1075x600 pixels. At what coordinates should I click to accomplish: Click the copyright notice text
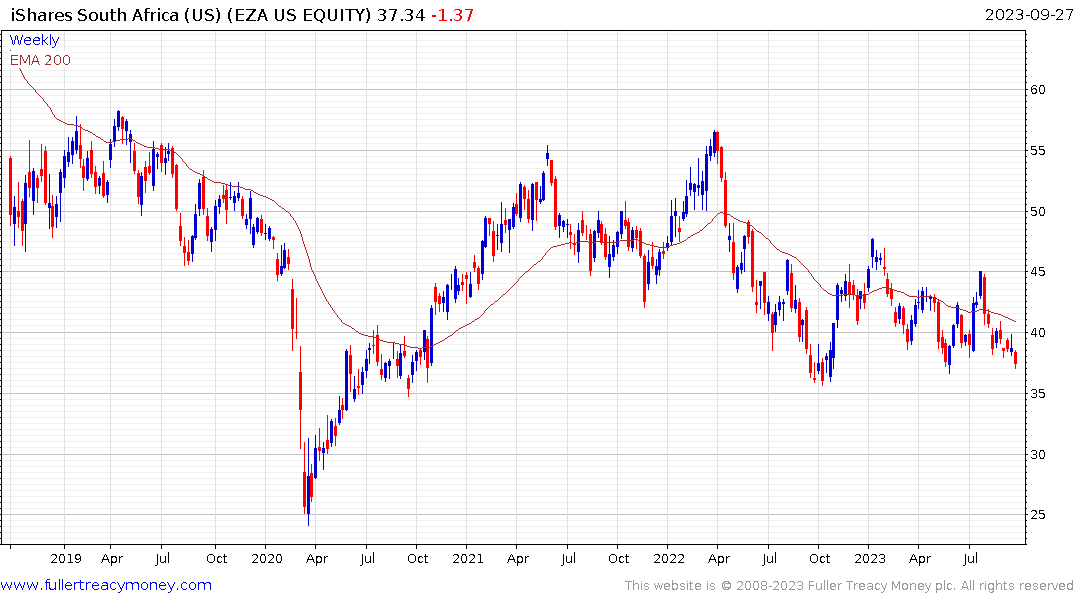coord(849,586)
